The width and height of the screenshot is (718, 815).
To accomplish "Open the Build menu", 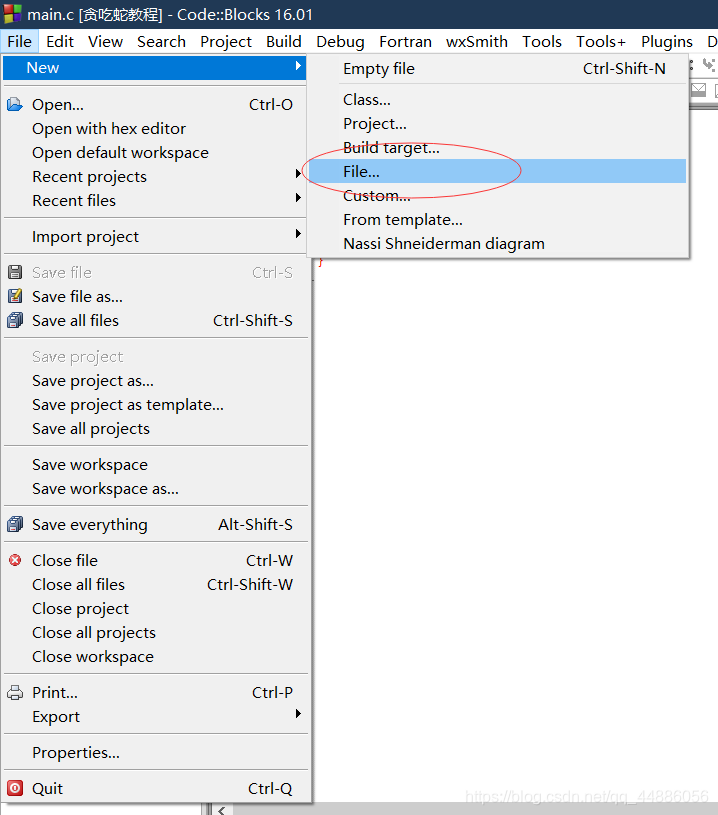I will pyautogui.click(x=284, y=42).
